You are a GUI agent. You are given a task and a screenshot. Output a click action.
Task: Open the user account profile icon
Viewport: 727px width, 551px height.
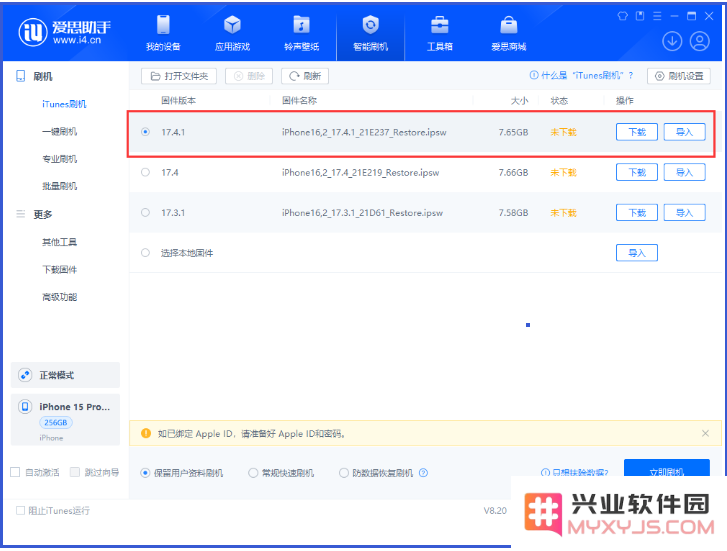coord(700,41)
